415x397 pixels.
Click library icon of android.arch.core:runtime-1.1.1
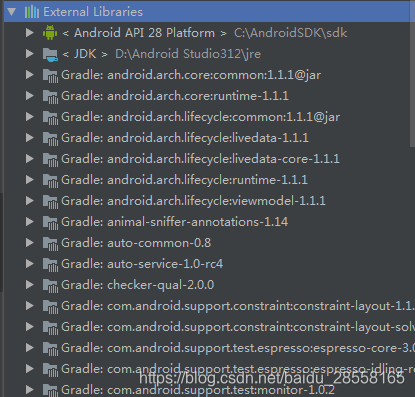(x=50, y=97)
